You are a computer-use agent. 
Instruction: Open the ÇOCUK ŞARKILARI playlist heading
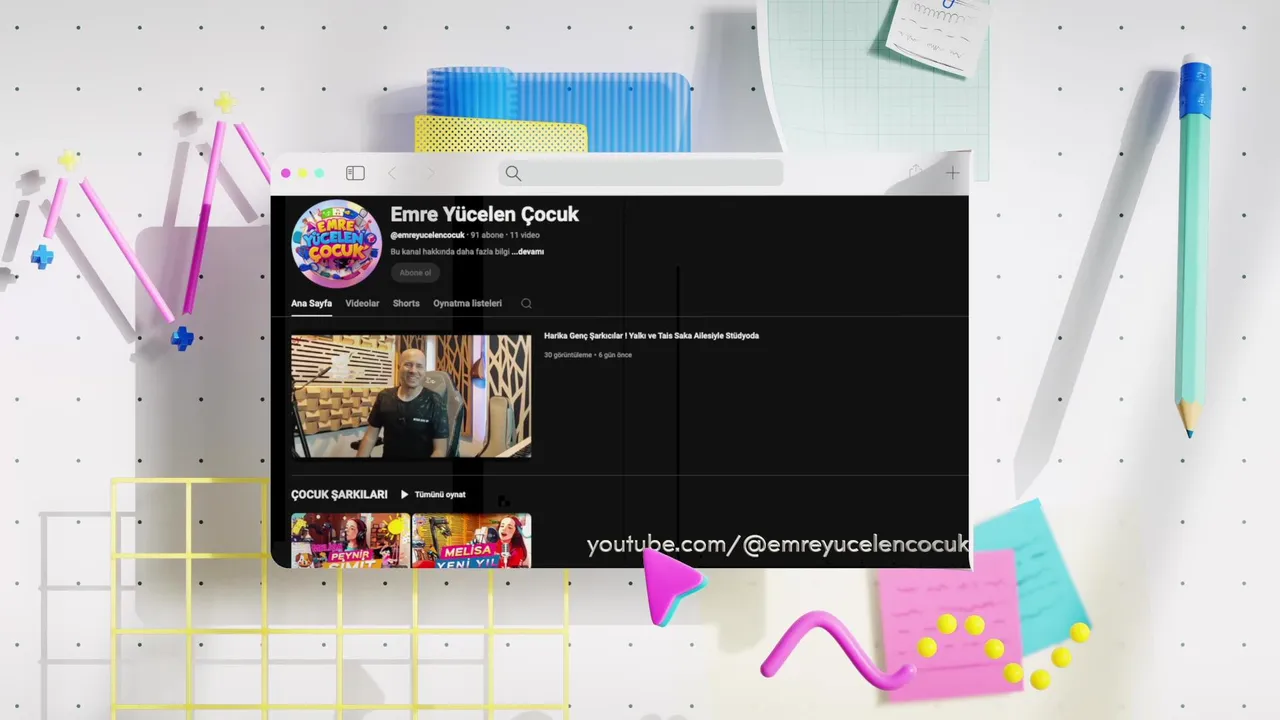(x=339, y=494)
